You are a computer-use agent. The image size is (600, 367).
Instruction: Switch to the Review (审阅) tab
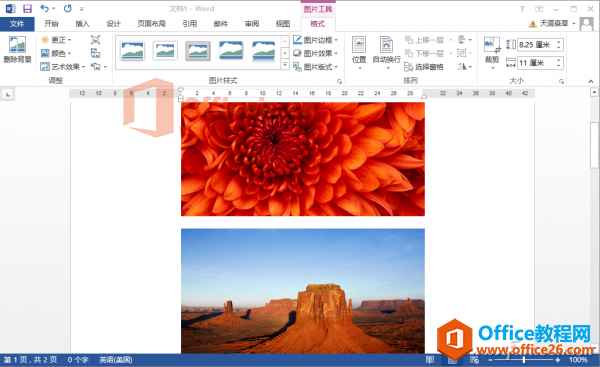pos(252,24)
